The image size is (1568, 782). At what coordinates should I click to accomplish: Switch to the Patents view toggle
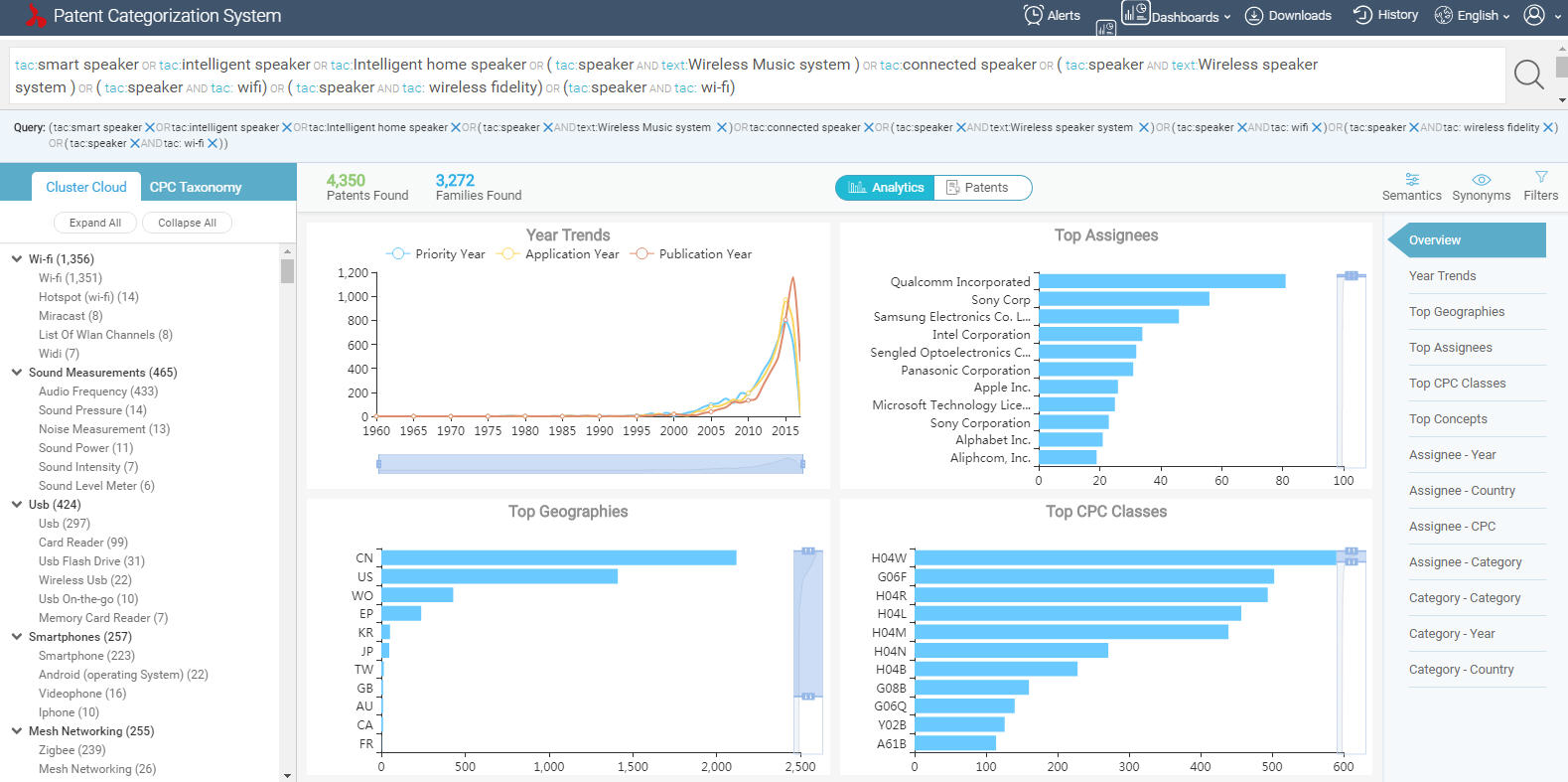tap(977, 188)
